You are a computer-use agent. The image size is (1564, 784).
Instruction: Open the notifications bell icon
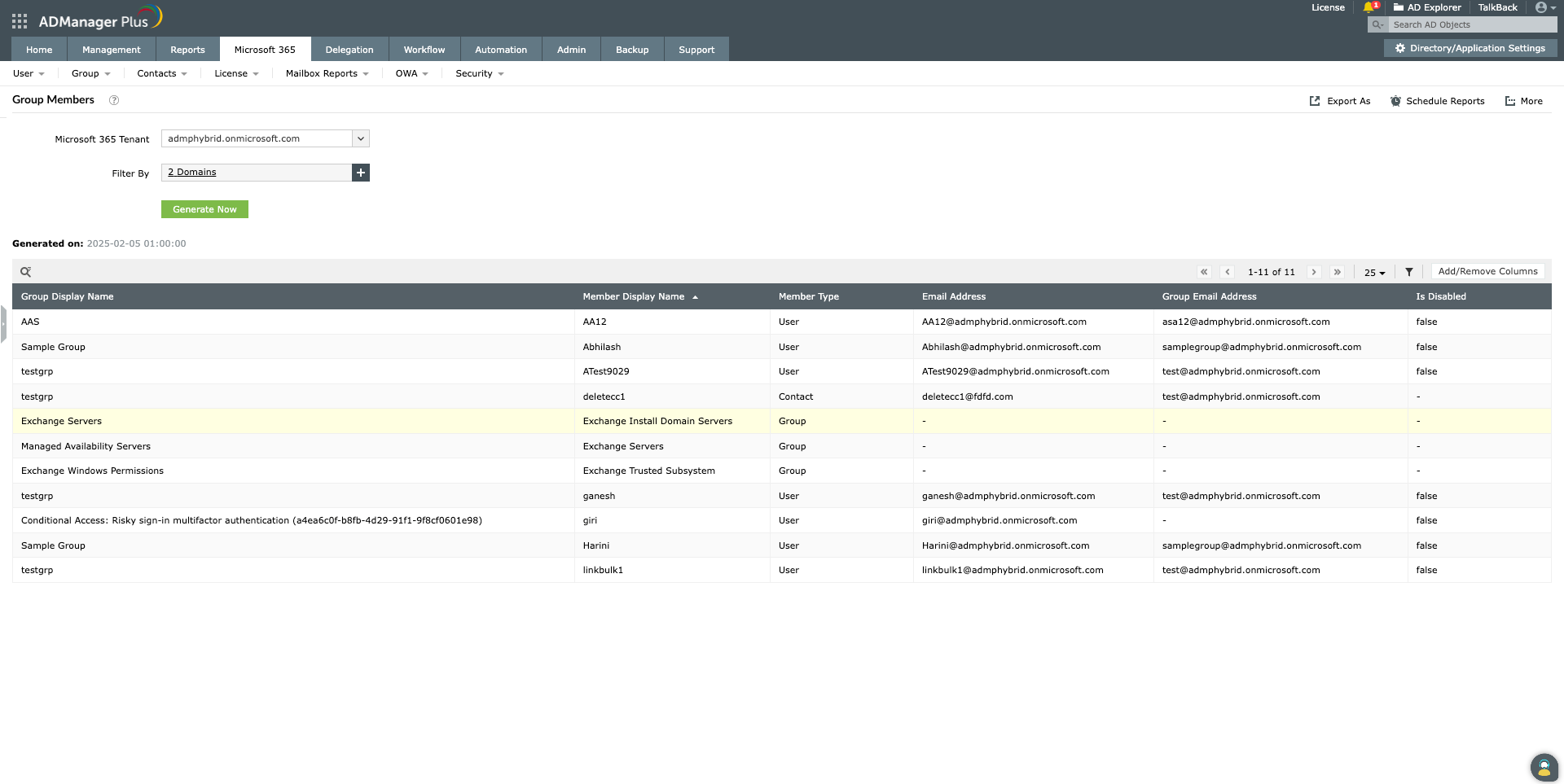click(x=1369, y=7)
